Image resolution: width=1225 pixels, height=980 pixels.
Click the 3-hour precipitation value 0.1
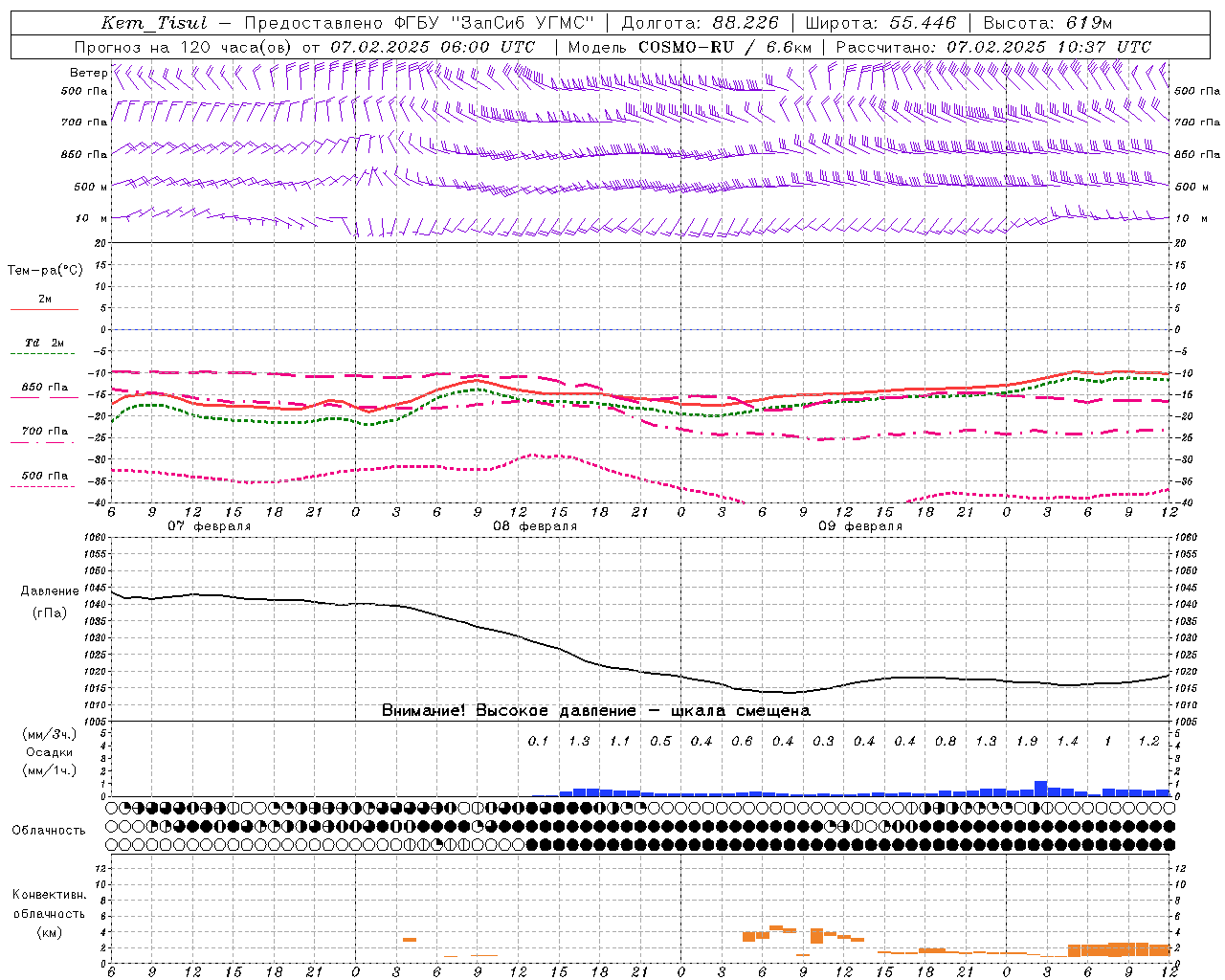pyautogui.click(x=538, y=741)
